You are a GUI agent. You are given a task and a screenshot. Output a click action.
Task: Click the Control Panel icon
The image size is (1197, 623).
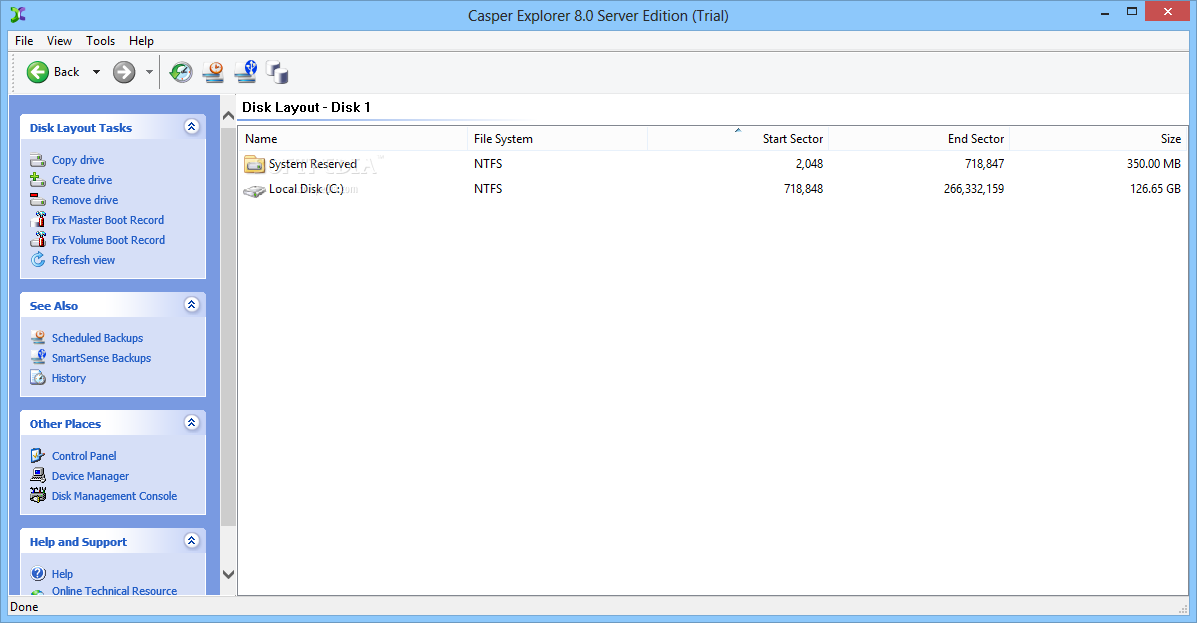click(x=38, y=456)
